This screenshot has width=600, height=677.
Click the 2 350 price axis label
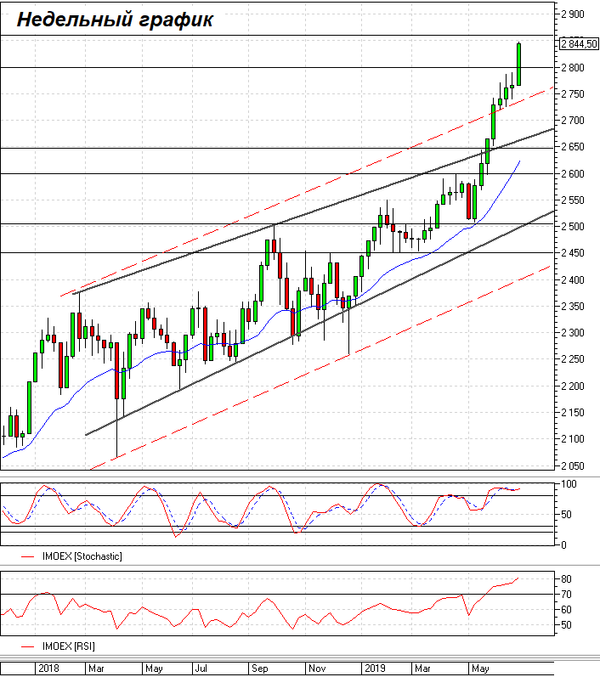point(572,307)
